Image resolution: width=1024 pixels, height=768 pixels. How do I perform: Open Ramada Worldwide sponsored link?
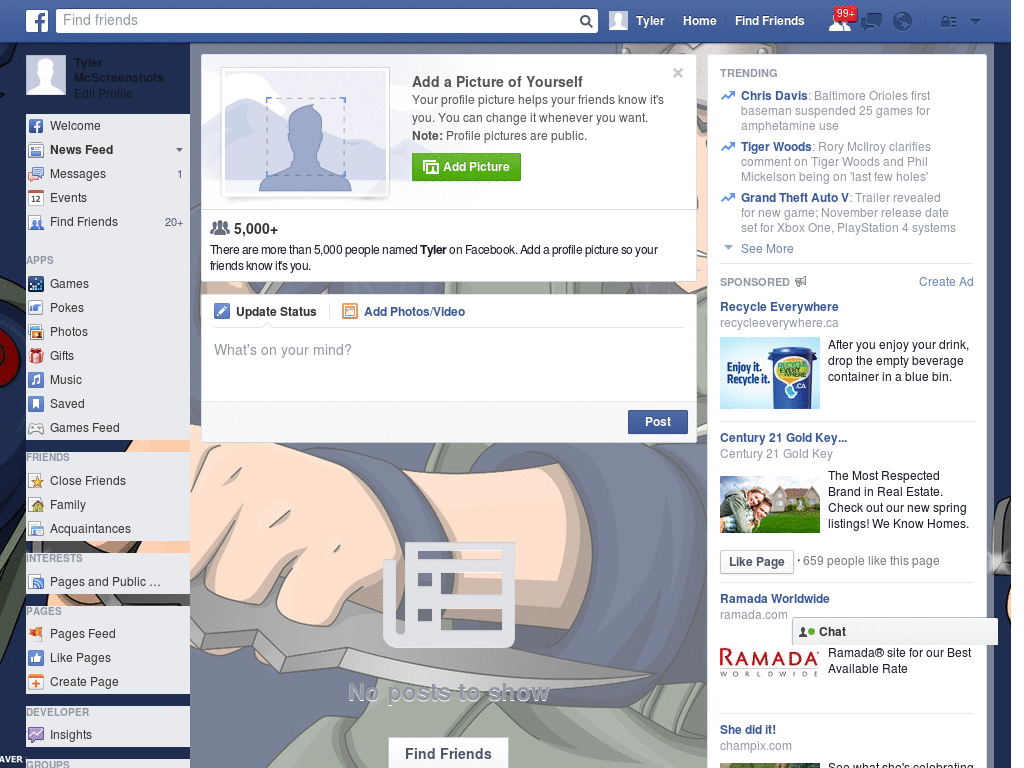point(775,599)
